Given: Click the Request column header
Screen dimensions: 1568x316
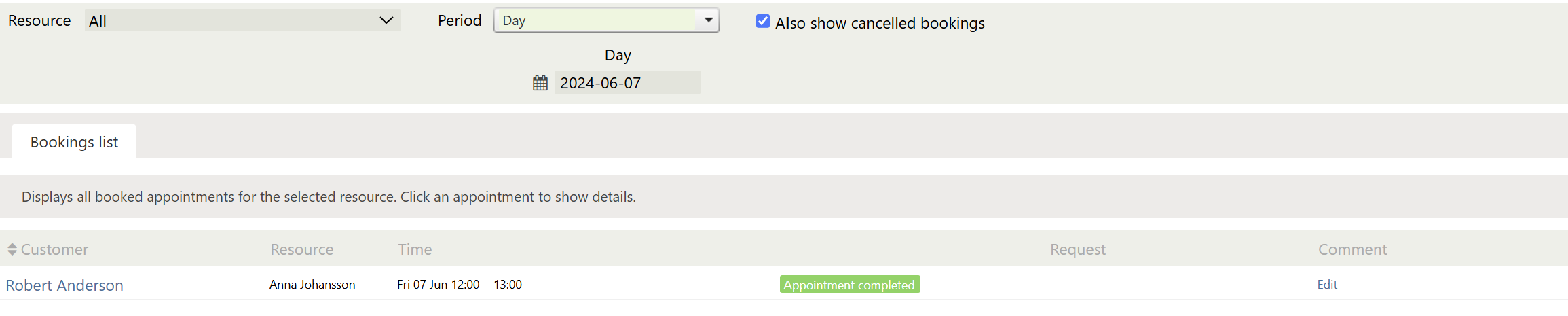Looking at the screenshot, I should pyautogui.click(x=1077, y=249).
